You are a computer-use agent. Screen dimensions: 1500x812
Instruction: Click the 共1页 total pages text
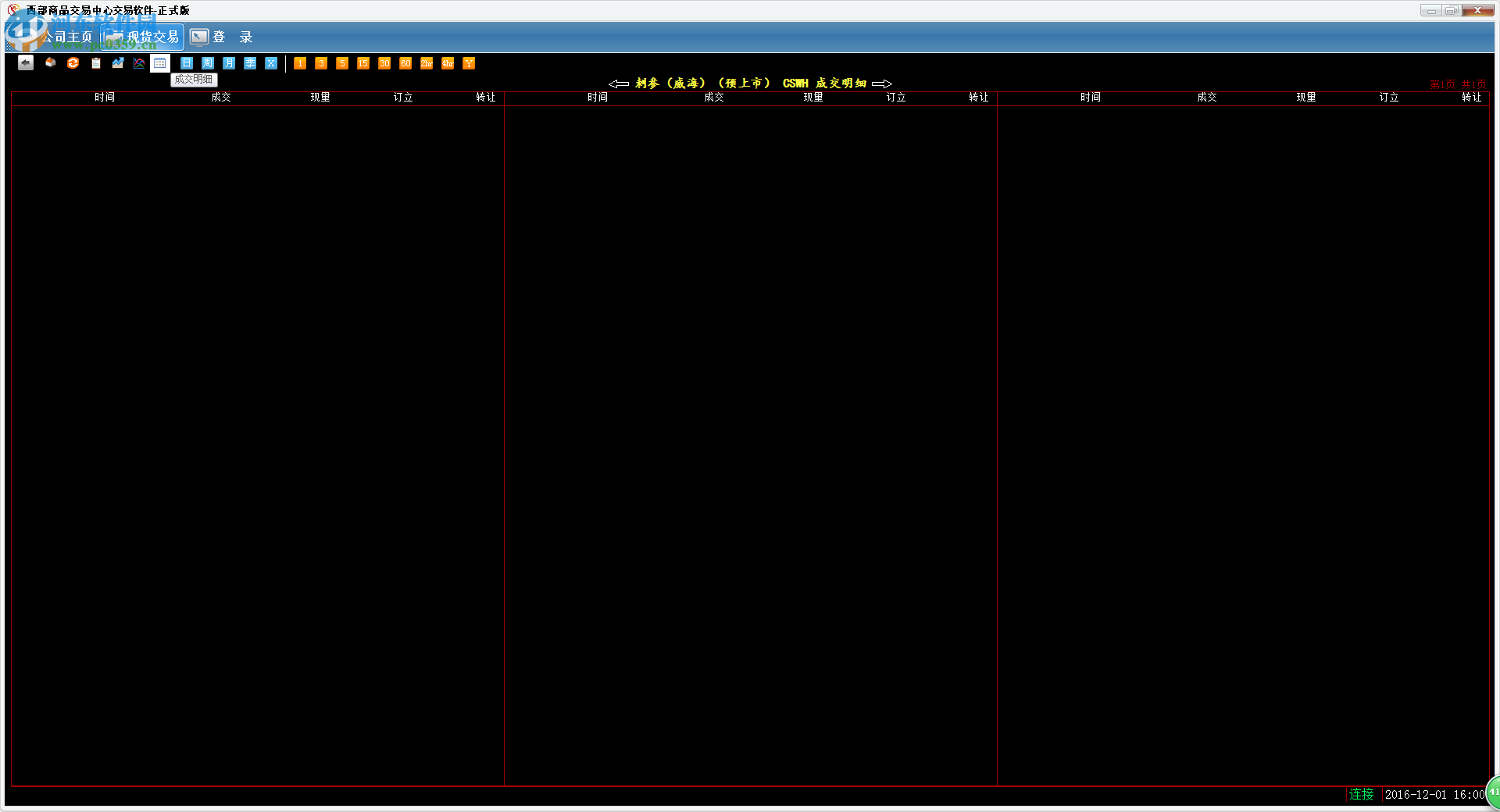[1474, 84]
